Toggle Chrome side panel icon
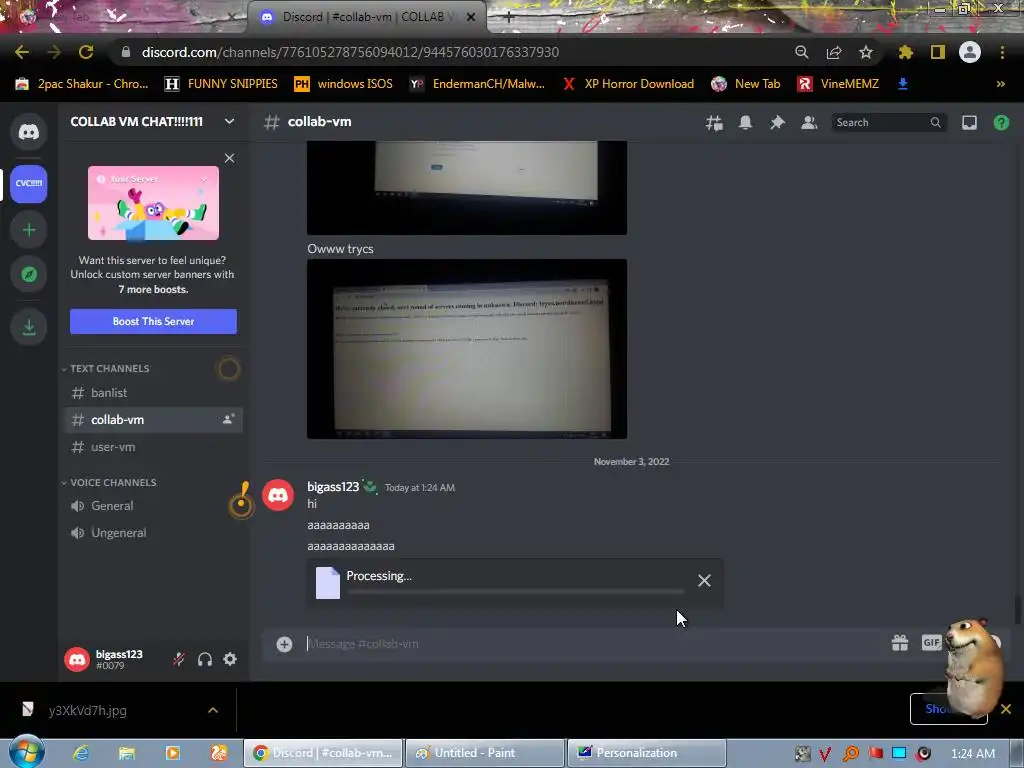Screen dimensions: 1024x768 tap(938, 52)
